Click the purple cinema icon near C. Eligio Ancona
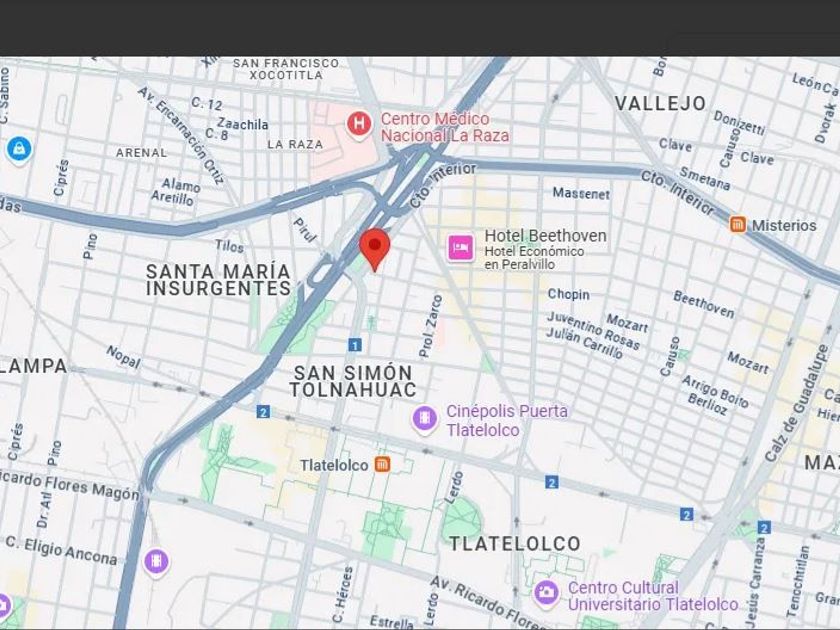The image size is (840, 630). (x=157, y=562)
